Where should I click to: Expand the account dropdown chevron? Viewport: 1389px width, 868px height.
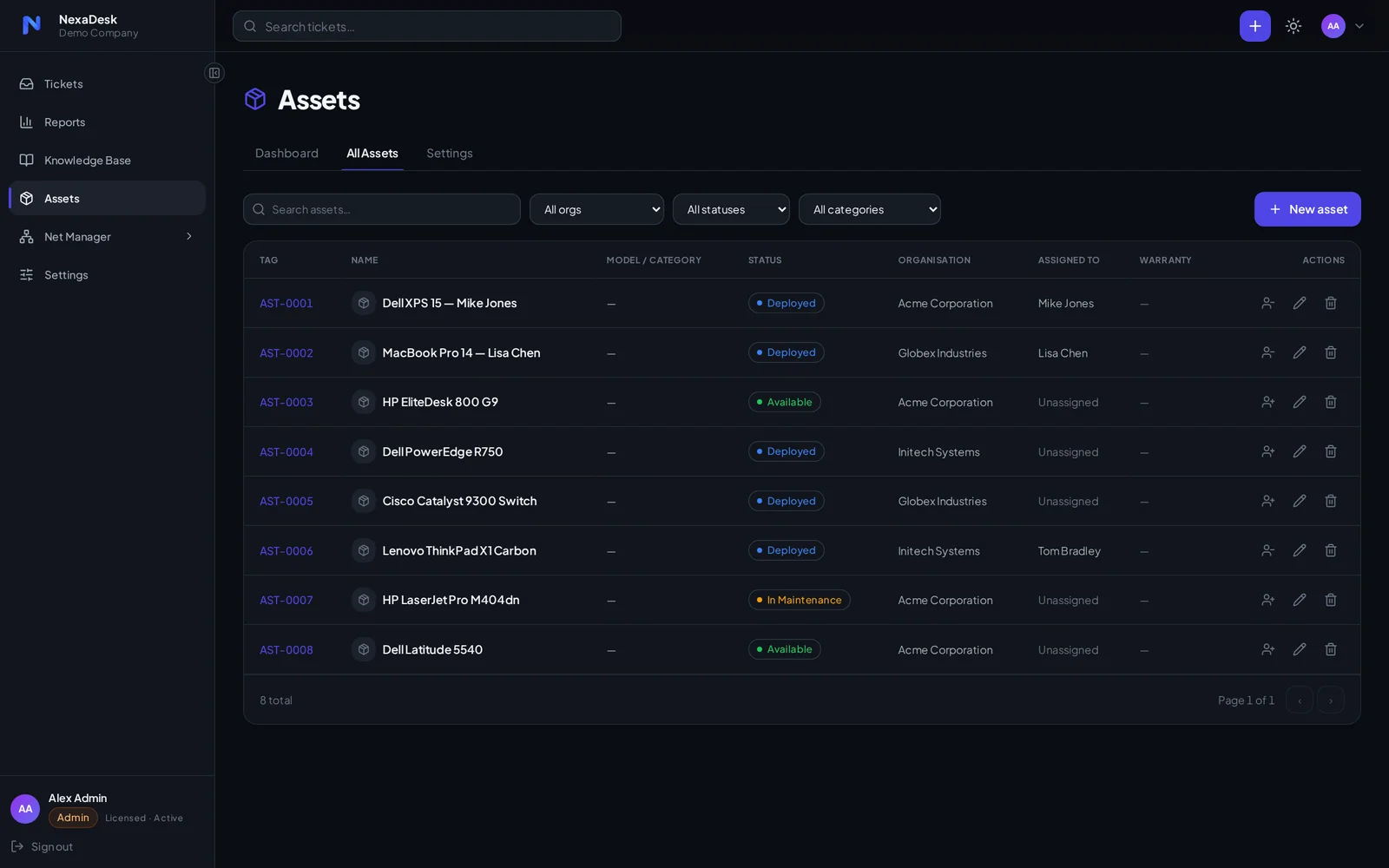click(1359, 26)
